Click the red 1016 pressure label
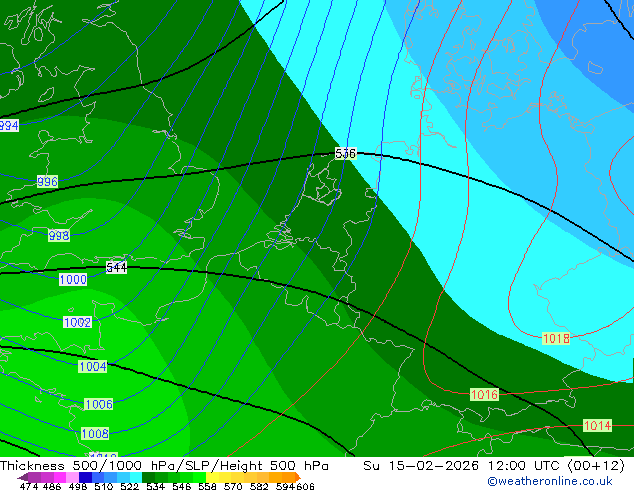Viewport: 634px width, 490px height. click(484, 395)
